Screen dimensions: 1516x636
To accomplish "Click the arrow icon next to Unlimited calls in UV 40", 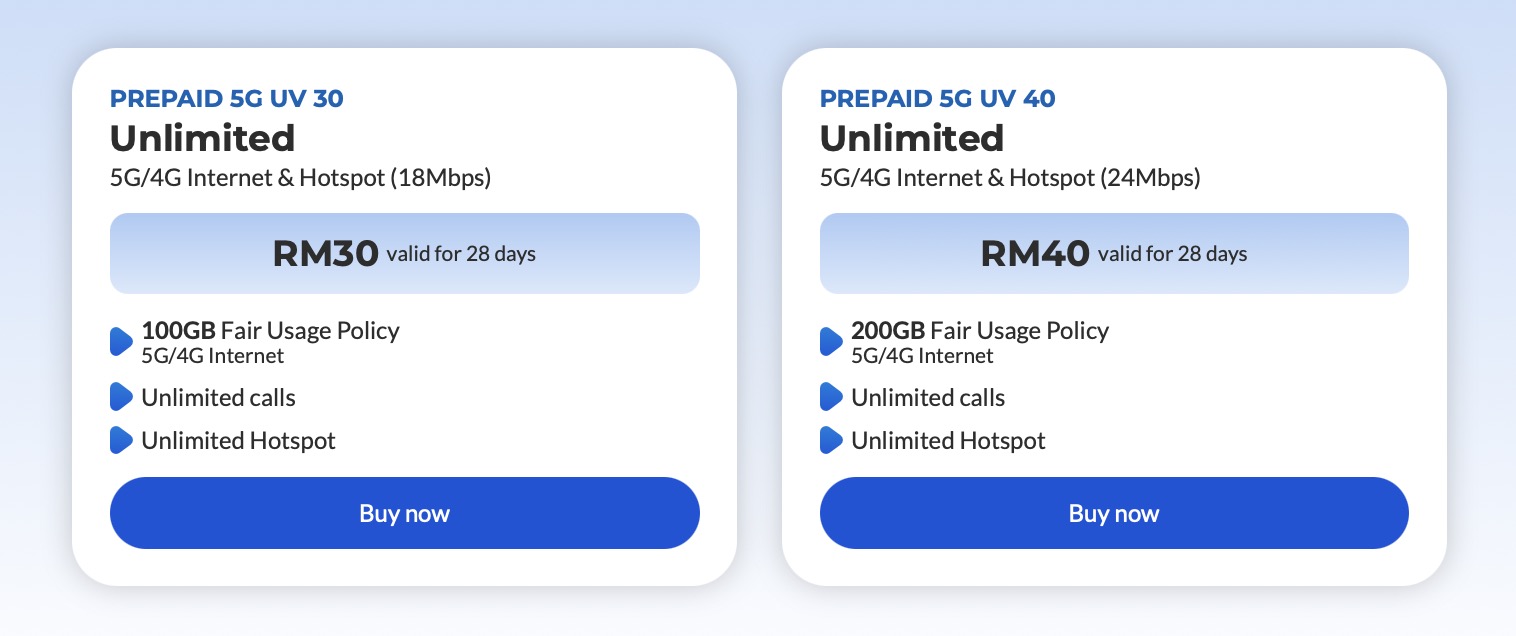I will tap(831, 397).
